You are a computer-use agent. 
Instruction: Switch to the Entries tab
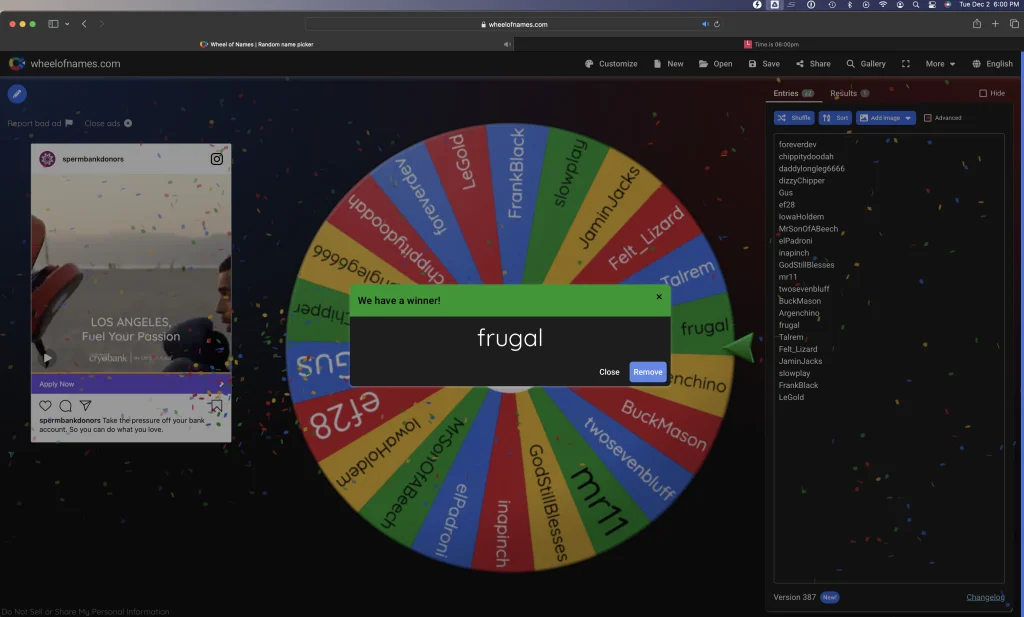[793, 93]
